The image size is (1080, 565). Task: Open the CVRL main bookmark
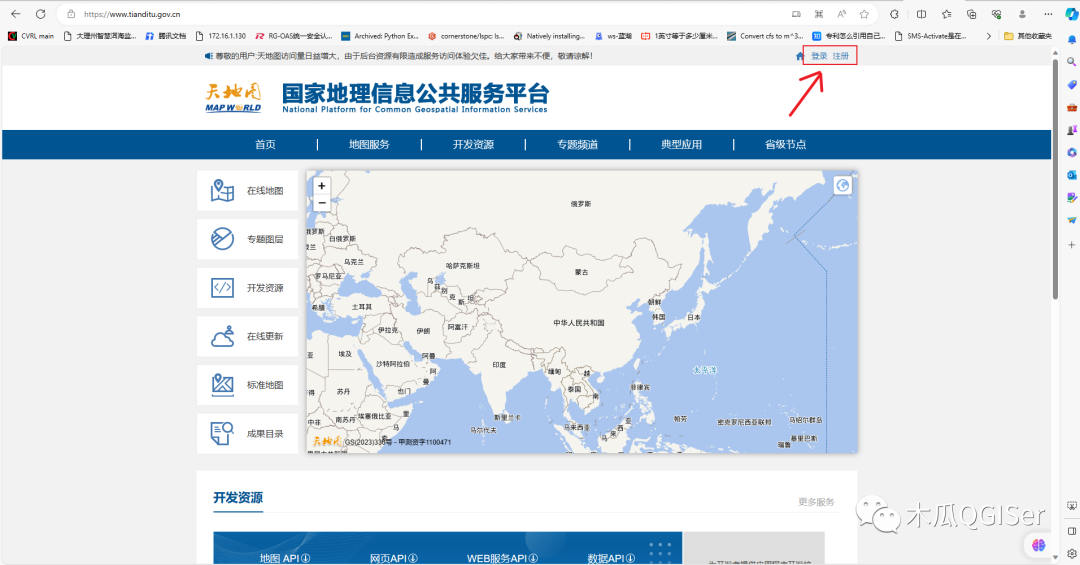coord(31,36)
